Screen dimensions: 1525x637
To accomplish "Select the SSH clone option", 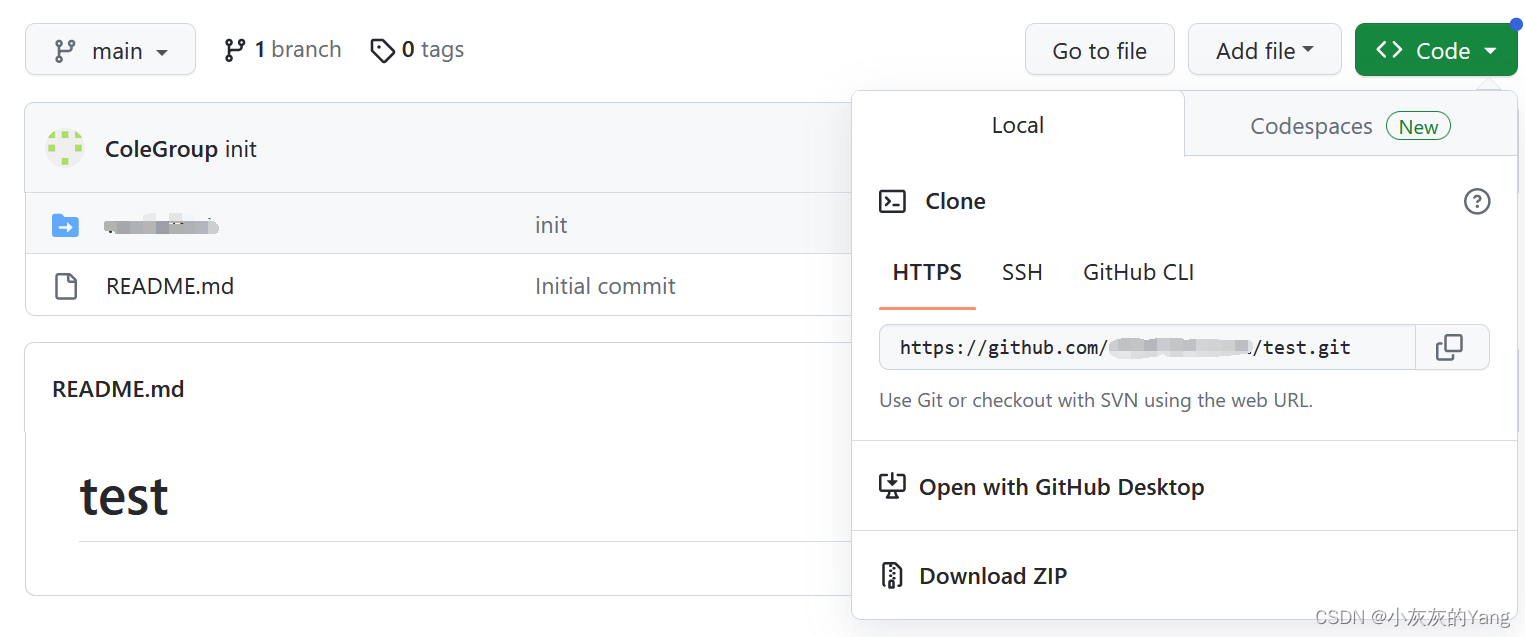I will (1022, 272).
